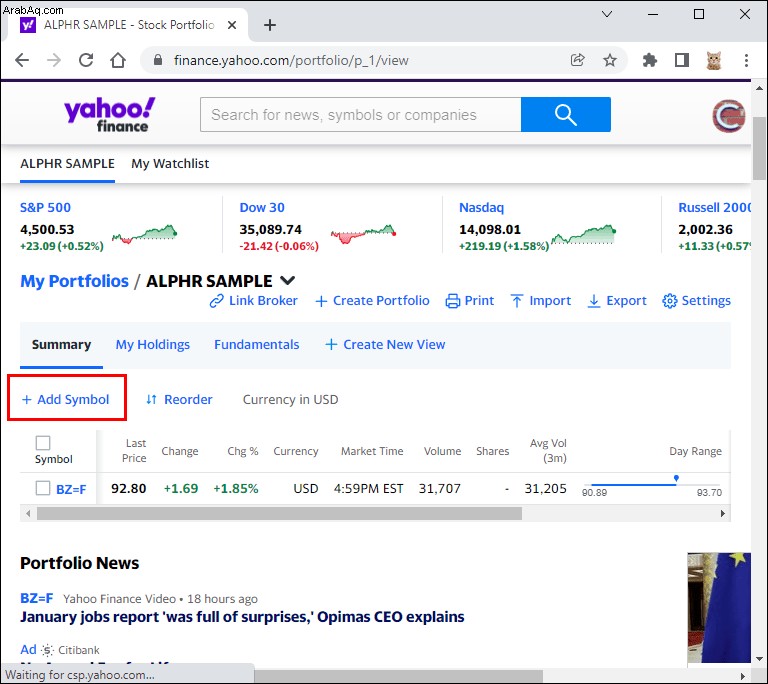The height and width of the screenshot is (684, 768).
Task: Open the S&P 500 index link
Action: pos(46,208)
